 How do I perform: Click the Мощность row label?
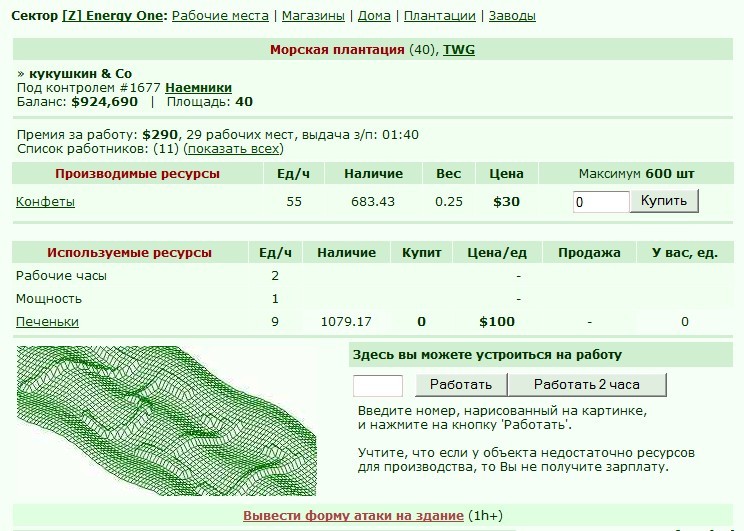49,299
